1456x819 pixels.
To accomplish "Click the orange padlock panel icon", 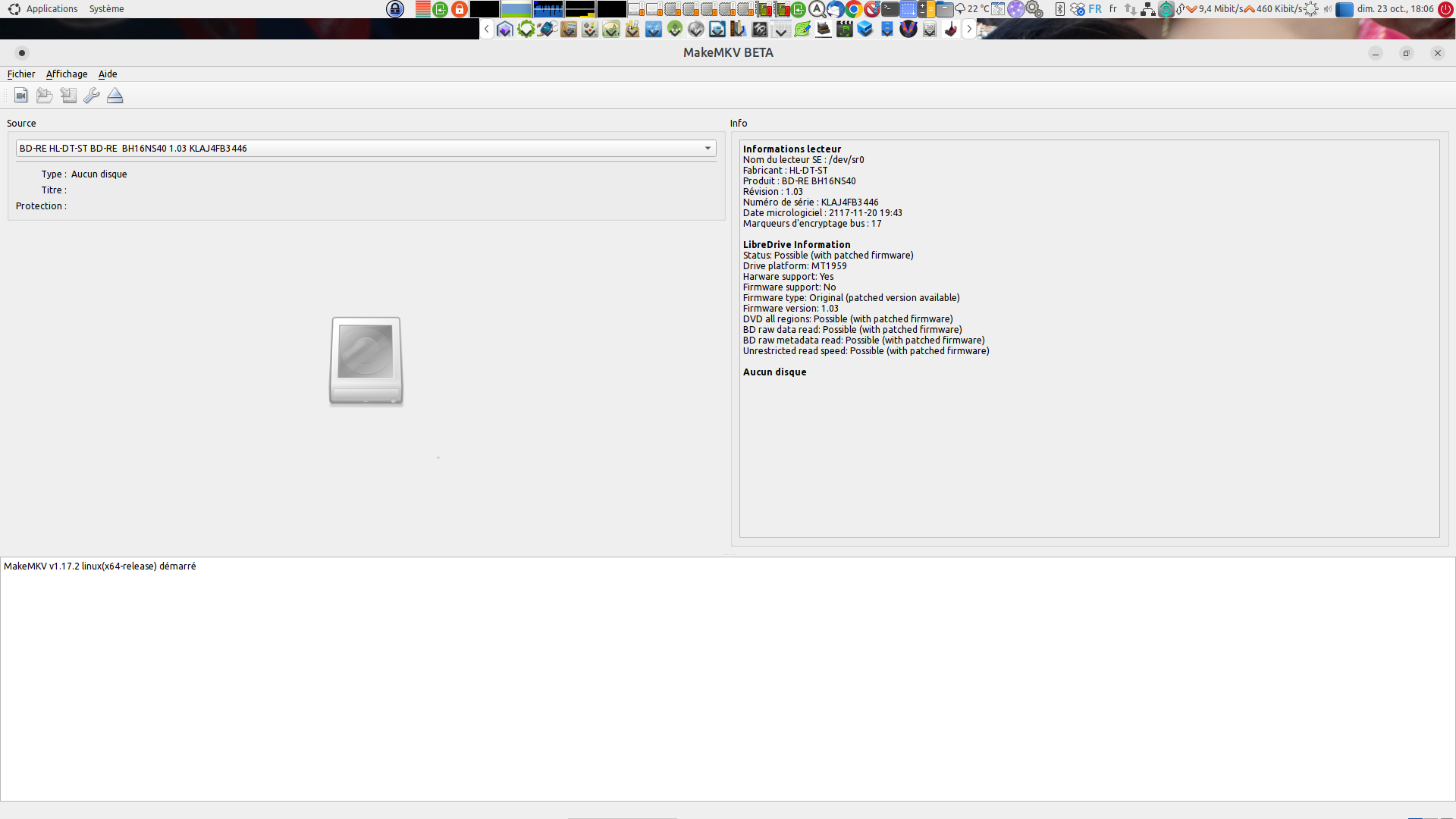I will pos(460,9).
